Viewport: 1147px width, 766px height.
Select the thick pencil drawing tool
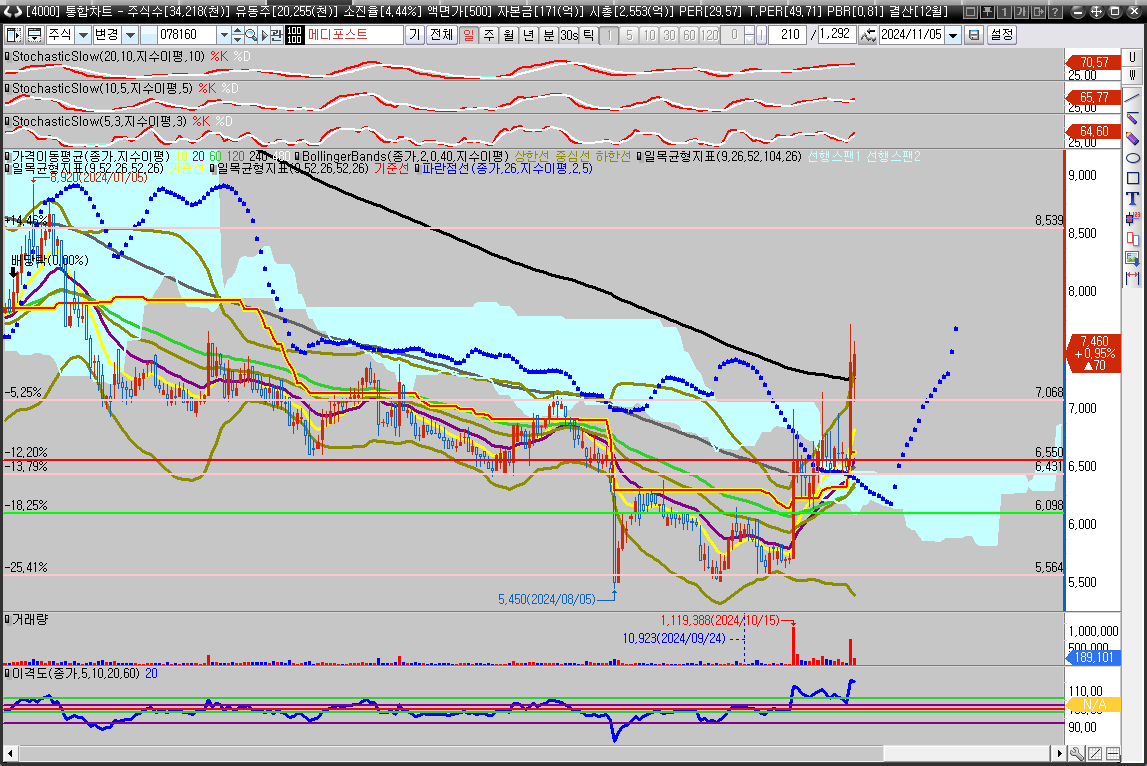(1132, 138)
